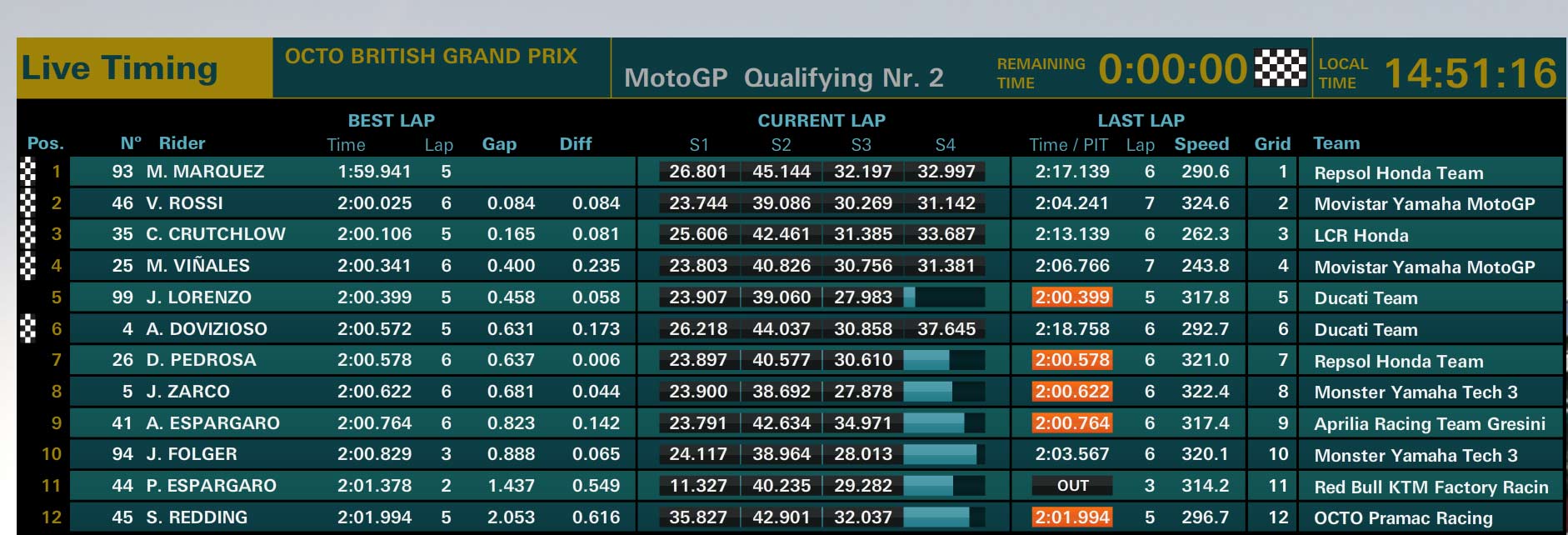Click the OUT pit badge for P. Espargaro
Screen dimensions: 1568x535
pyautogui.click(x=1072, y=485)
